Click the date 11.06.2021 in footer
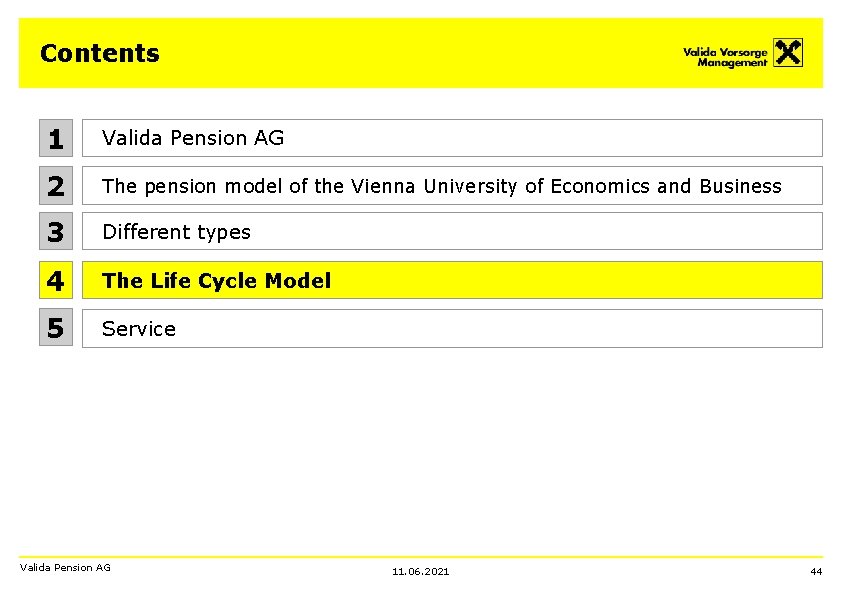The image size is (842, 595). point(420,571)
